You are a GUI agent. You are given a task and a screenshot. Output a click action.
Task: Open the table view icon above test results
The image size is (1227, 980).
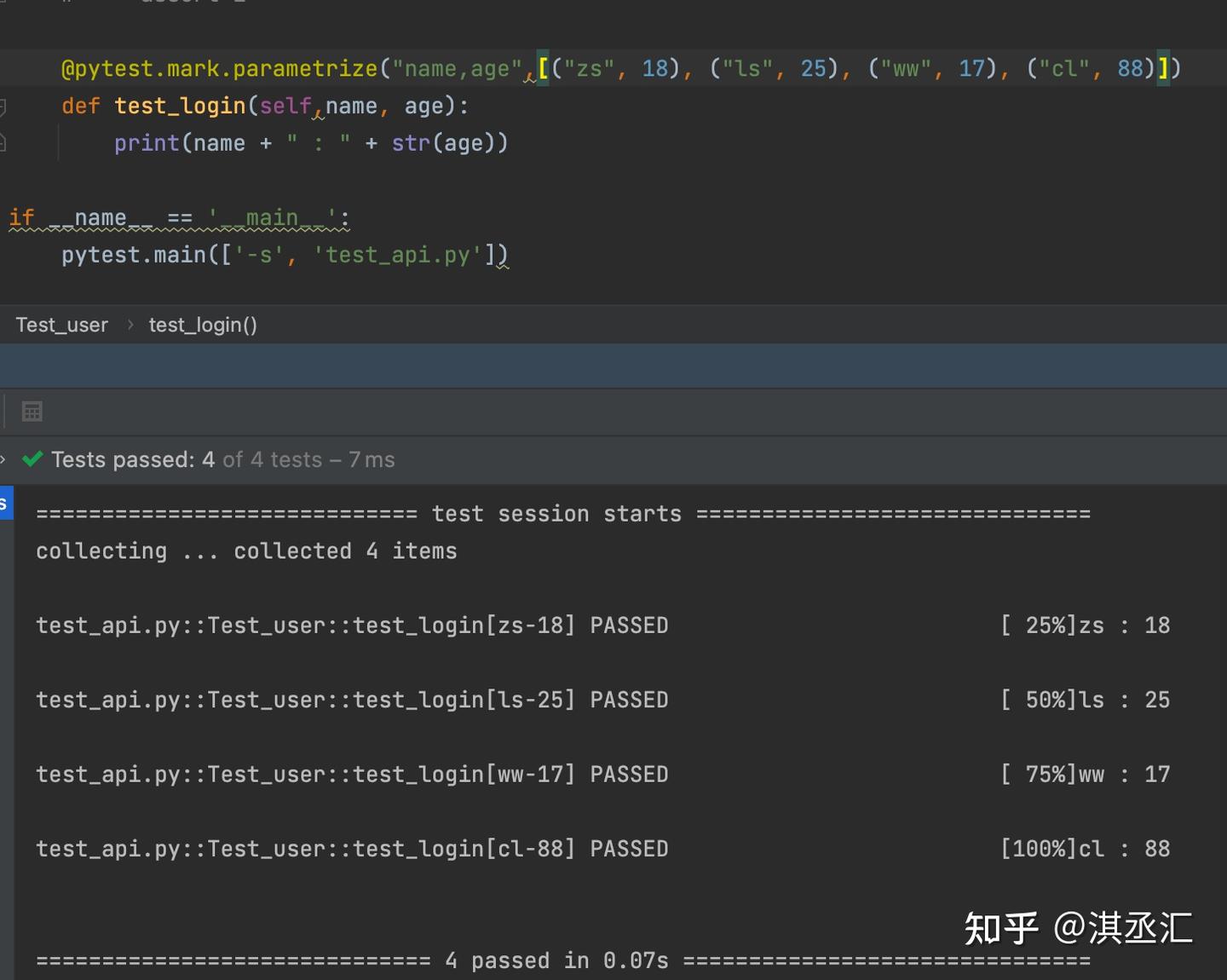32,412
